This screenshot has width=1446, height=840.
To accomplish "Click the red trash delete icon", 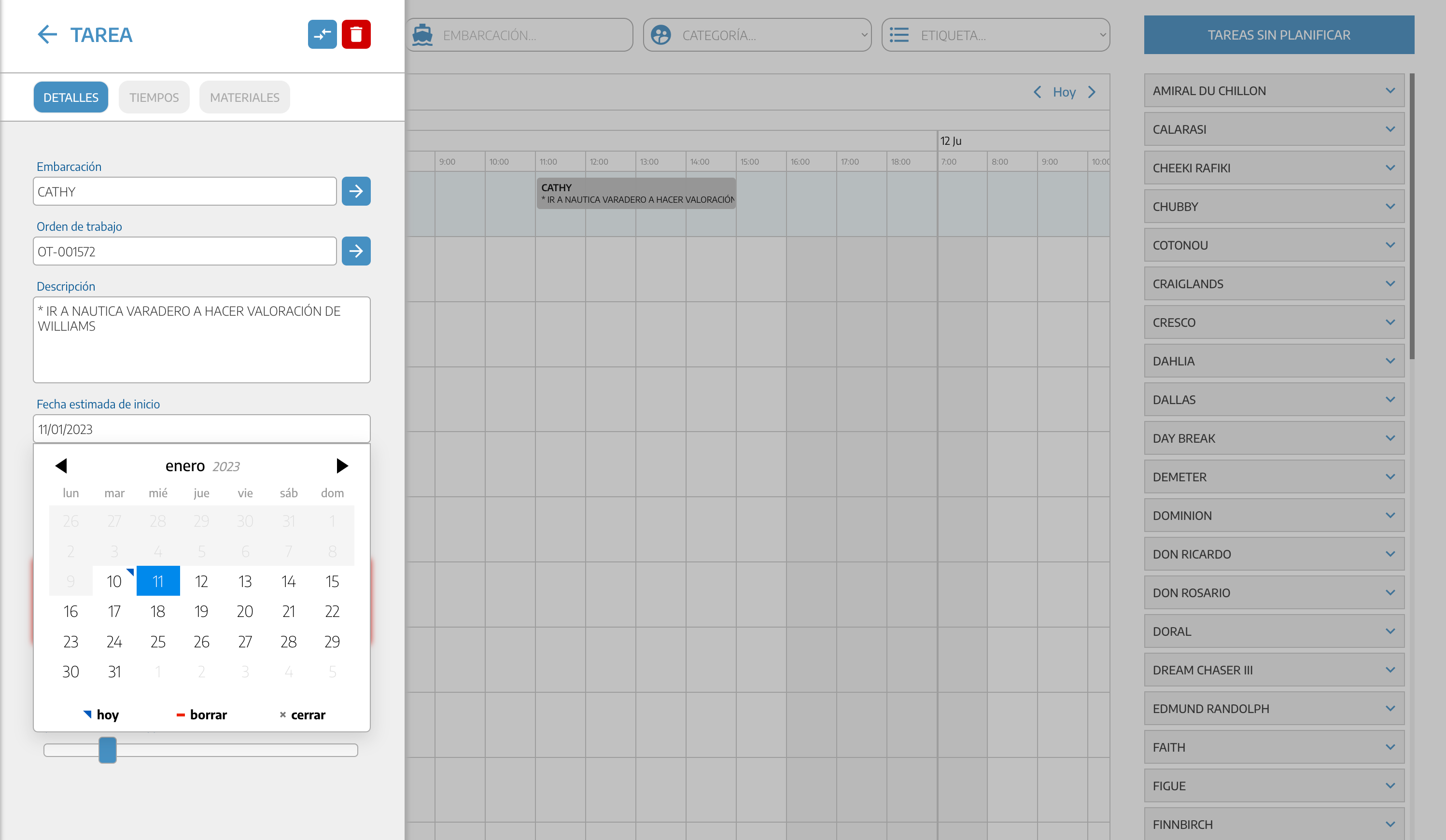I will (356, 34).
